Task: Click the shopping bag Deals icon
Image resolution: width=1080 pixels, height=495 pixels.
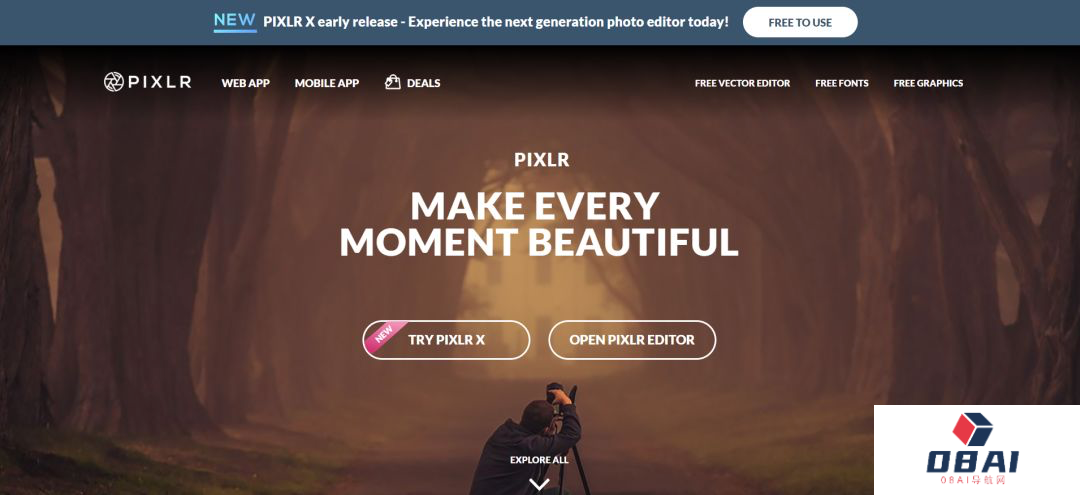Action: coord(393,82)
